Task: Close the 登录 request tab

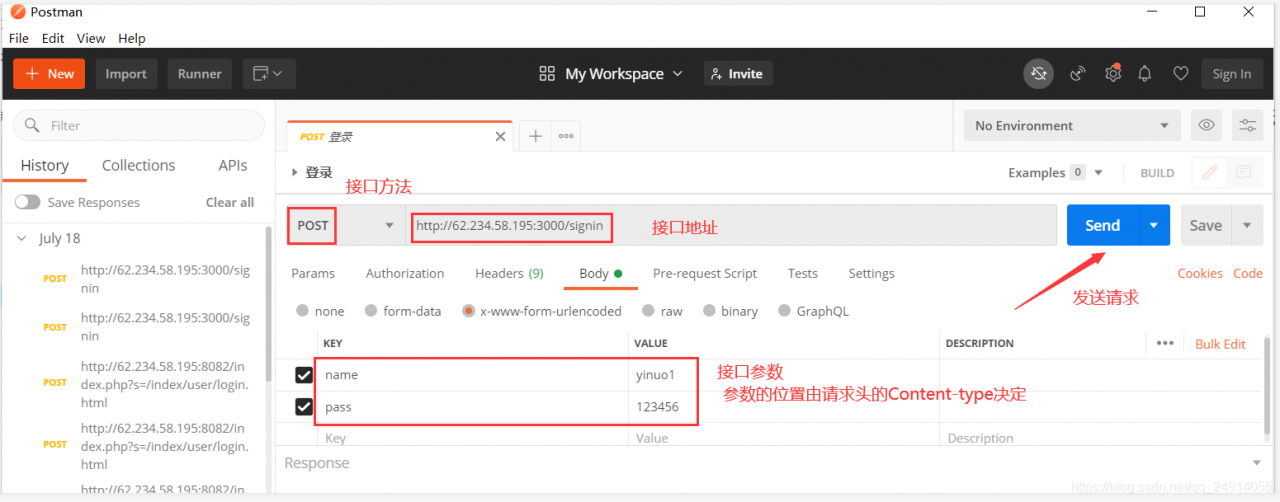Action: [x=501, y=136]
